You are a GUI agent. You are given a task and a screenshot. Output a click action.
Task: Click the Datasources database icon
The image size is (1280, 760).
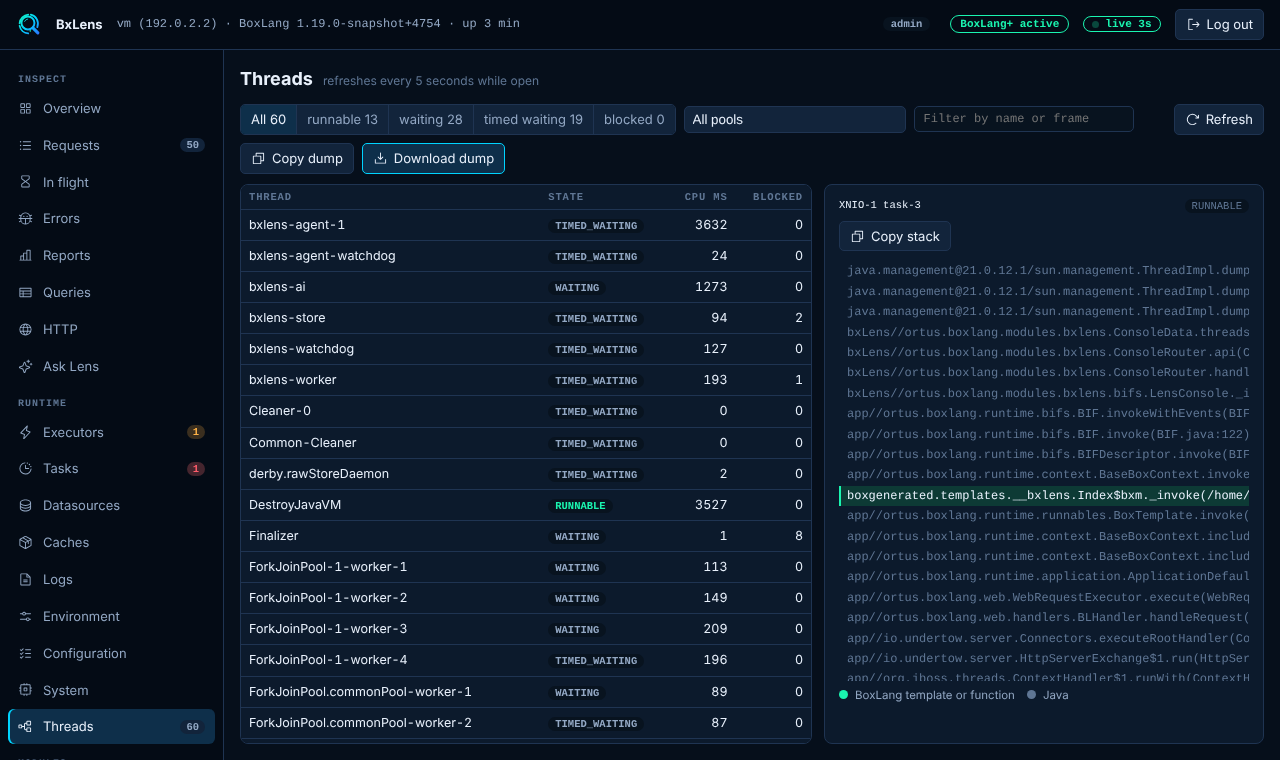(x=25, y=505)
